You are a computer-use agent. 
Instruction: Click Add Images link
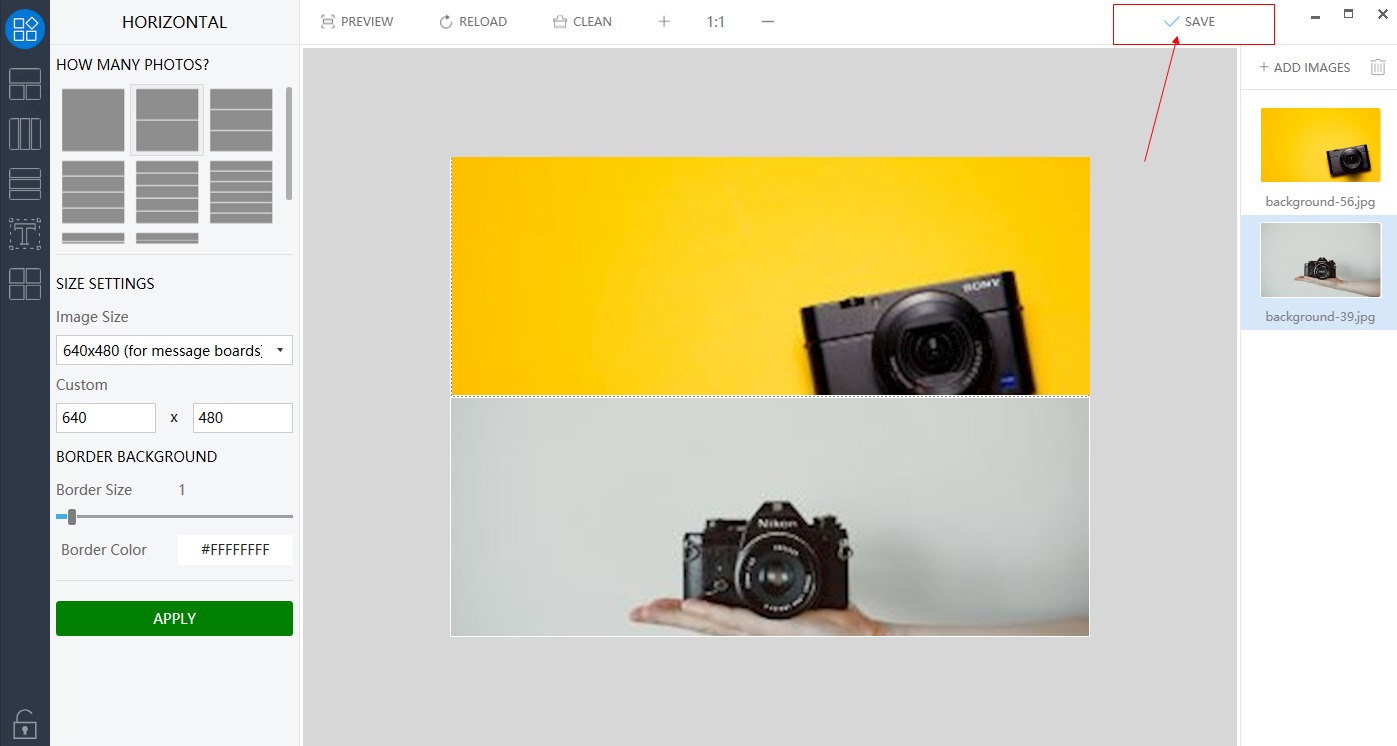1304,67
